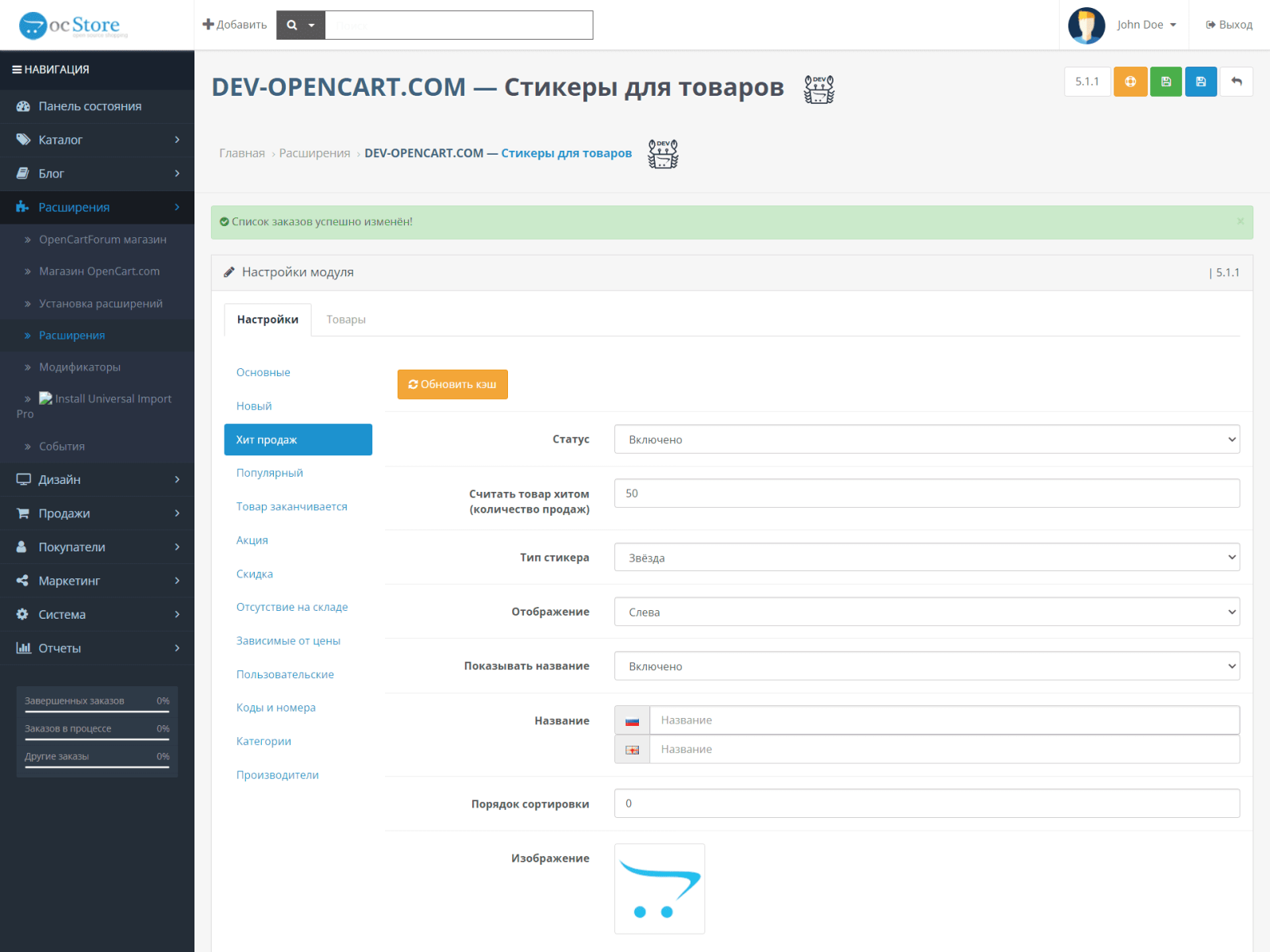This screenshot has height=952, width=1270.
Task: Click the Главная breadcrumb link
Action: click(x=242, y=153)
